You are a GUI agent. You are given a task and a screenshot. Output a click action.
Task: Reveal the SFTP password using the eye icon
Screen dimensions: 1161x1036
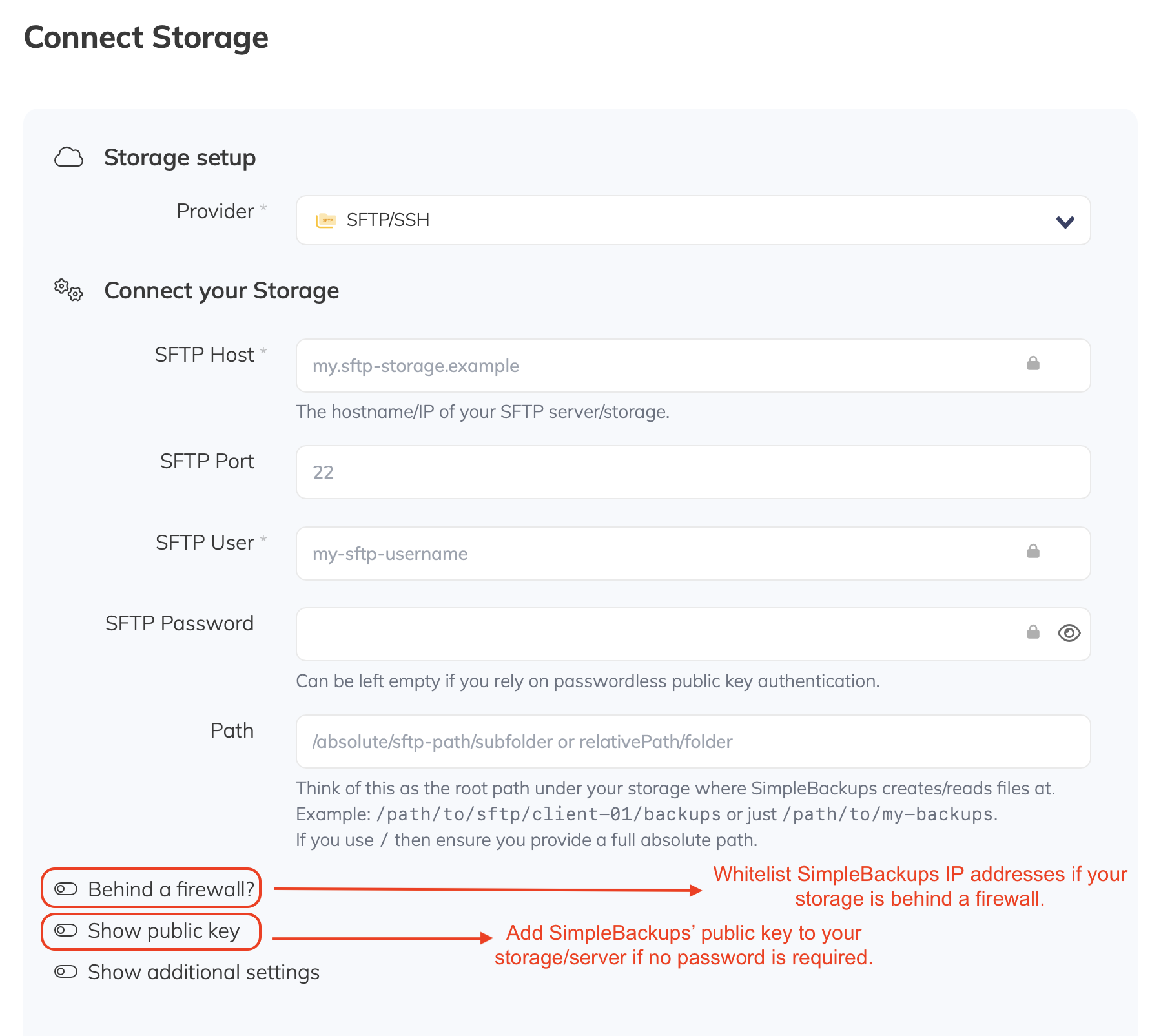click(x=1069, y=634)
